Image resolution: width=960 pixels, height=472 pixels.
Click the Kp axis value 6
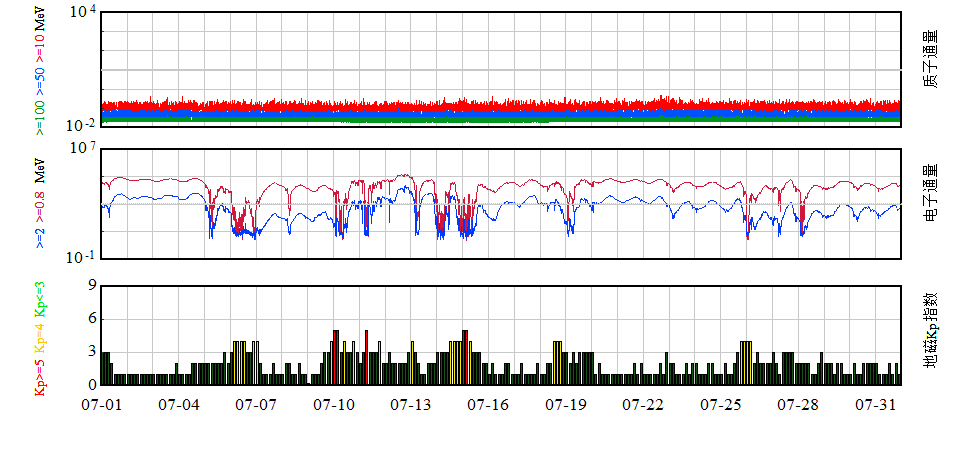tap(93, 319)
